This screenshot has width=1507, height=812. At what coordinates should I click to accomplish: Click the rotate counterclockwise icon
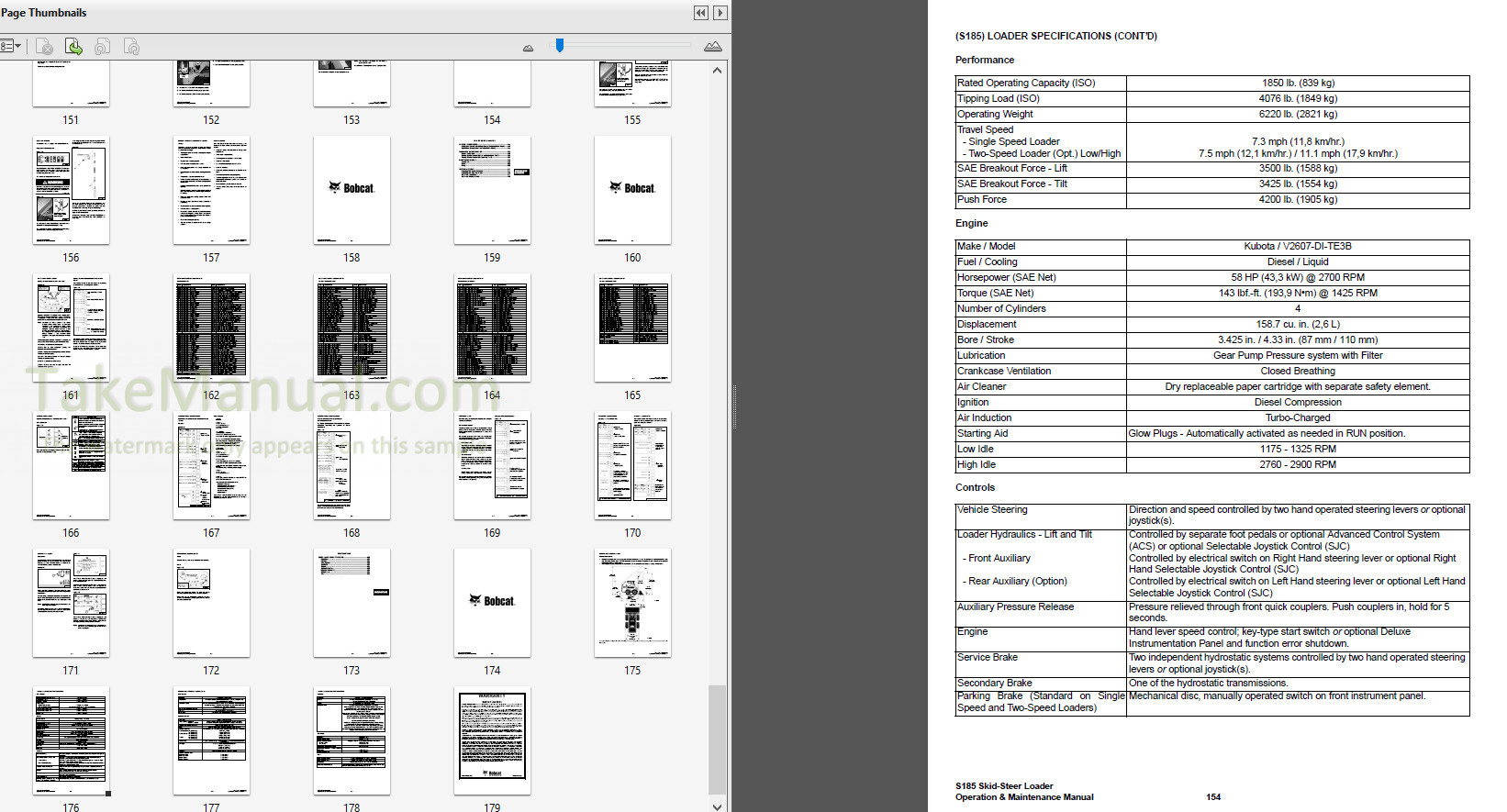[103, 46]
